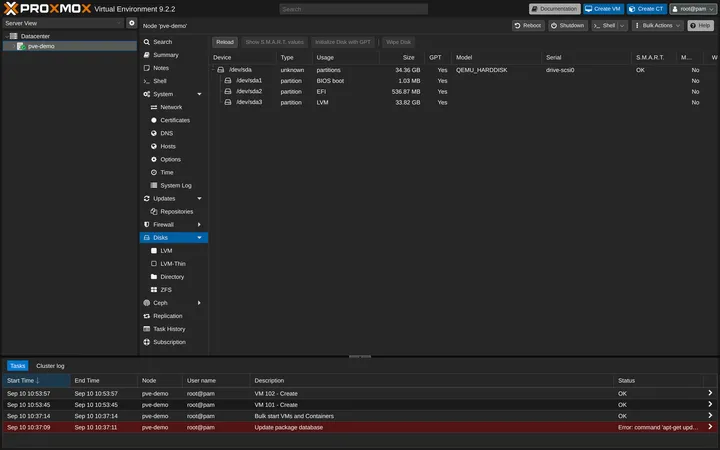
Task: Collapse the Updates section arrow
Action: [199, 198]
